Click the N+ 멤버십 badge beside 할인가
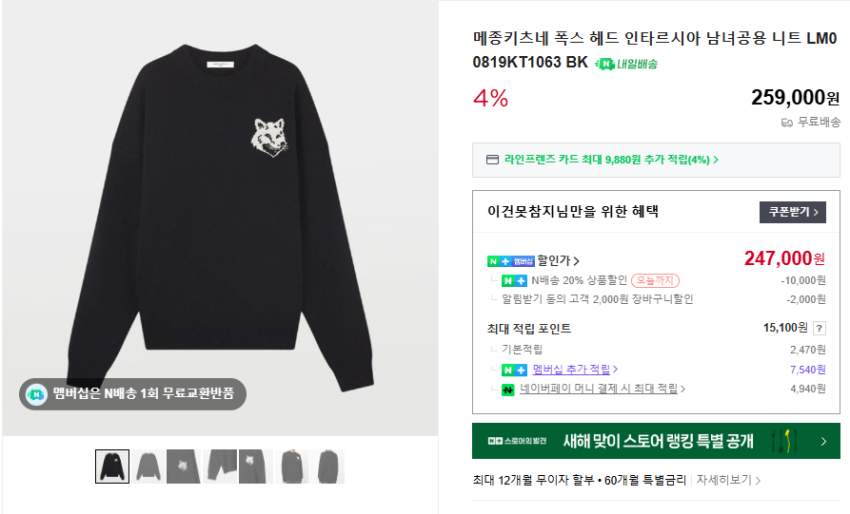Screen dimensions: 850x514 (511, 261)
